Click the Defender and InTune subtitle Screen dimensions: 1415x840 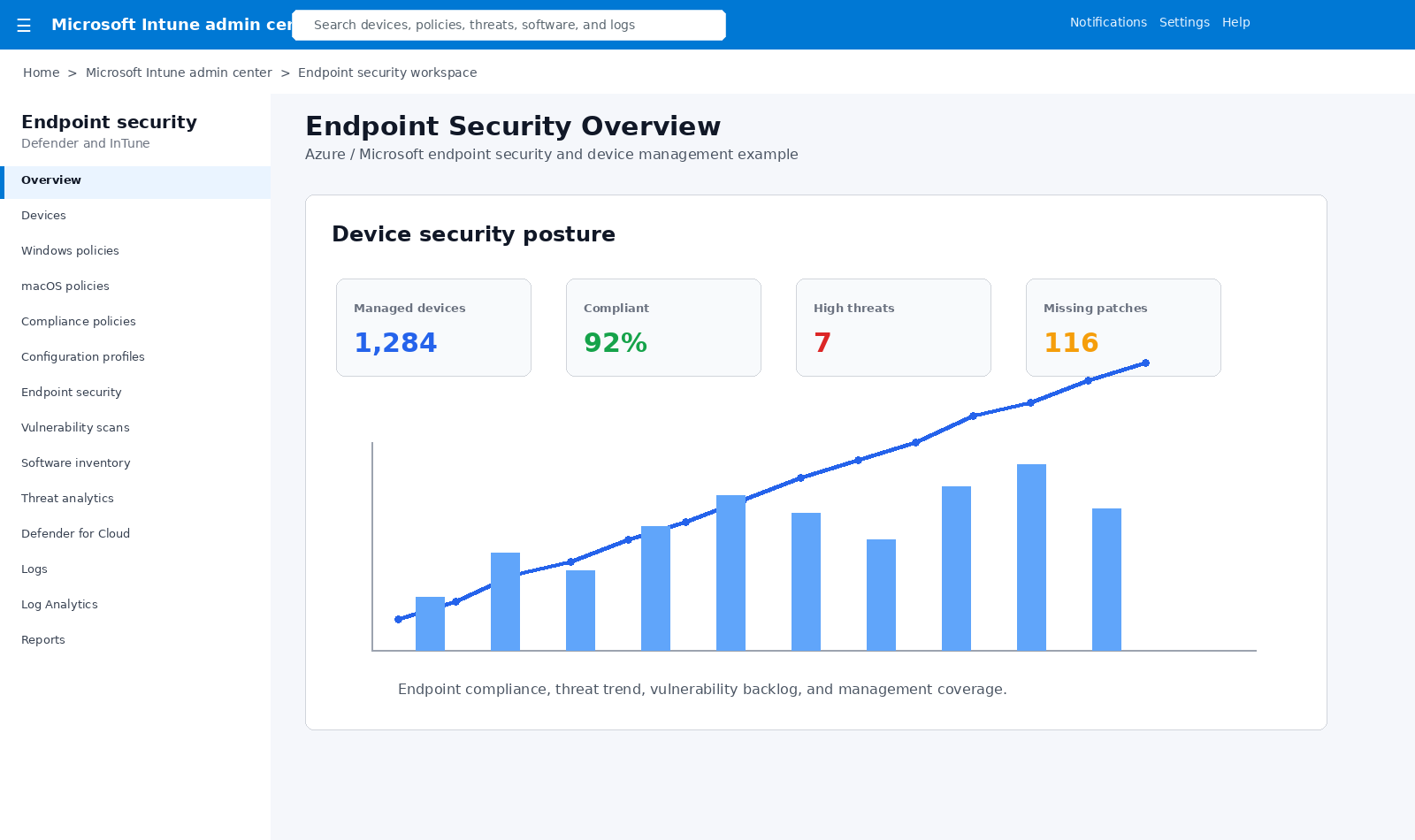pos(86,143)
